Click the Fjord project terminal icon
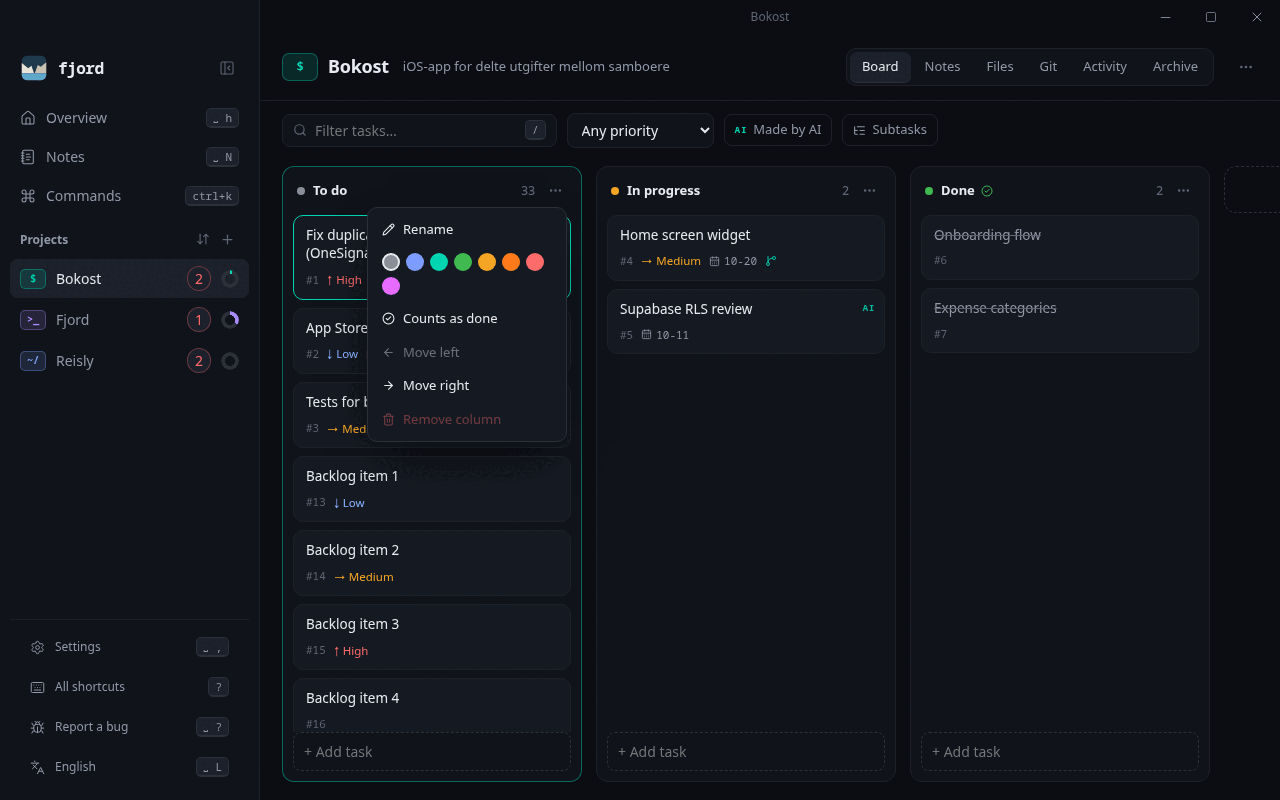 (x=33, y=320)
